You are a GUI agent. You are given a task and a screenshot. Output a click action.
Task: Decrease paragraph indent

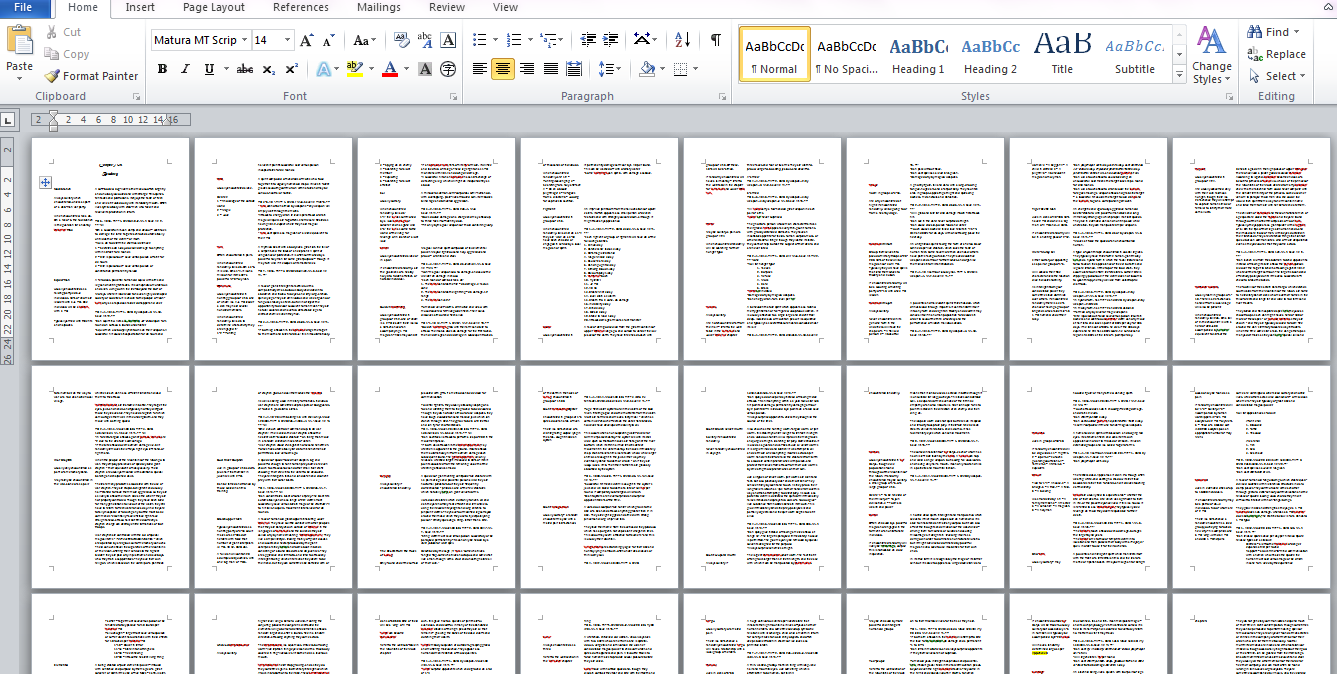(588, 40)
